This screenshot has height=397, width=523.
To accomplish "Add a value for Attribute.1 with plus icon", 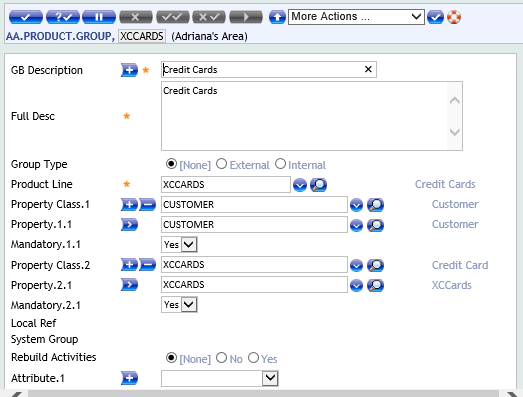I will pyautogui.click(x=129, y=378).
